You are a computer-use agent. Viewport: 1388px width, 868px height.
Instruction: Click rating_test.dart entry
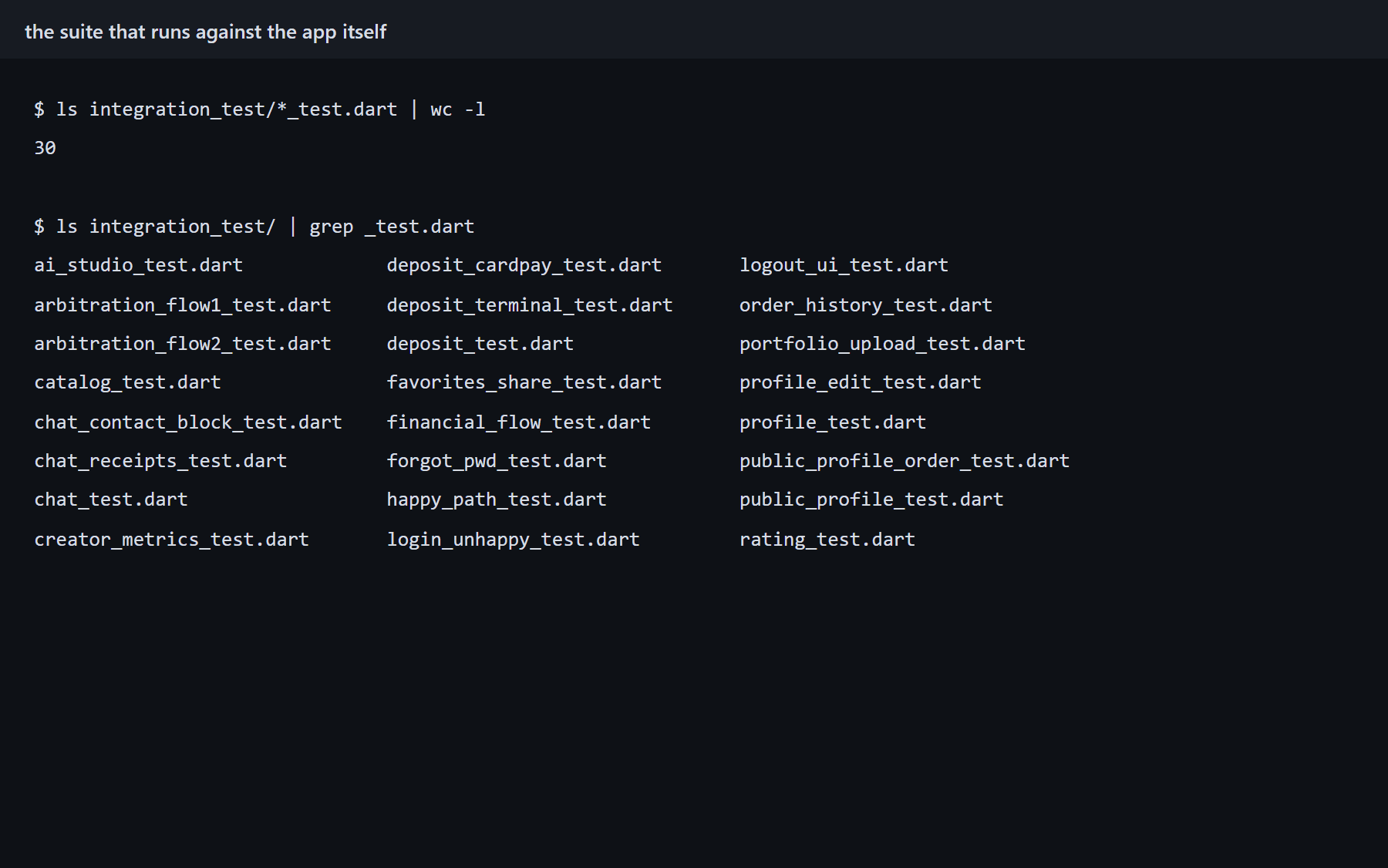(x=827, y=540)
